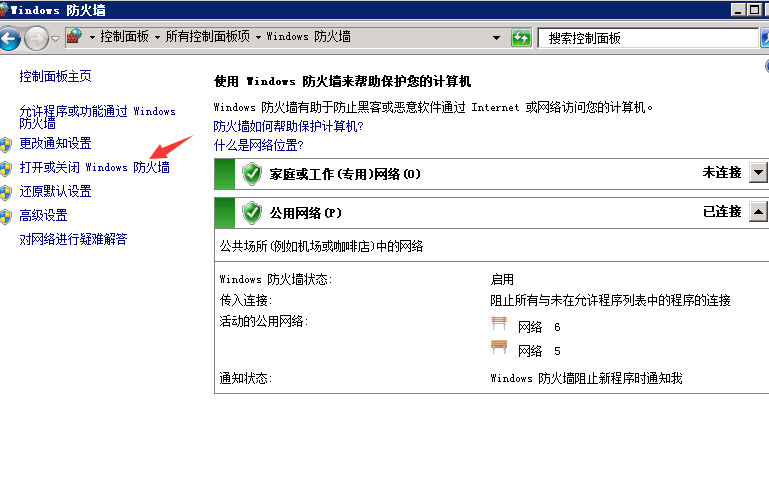Screen dimensions: 769x485
Task: Click bench icon beside 网络 6
Action: tap(499, 324)
